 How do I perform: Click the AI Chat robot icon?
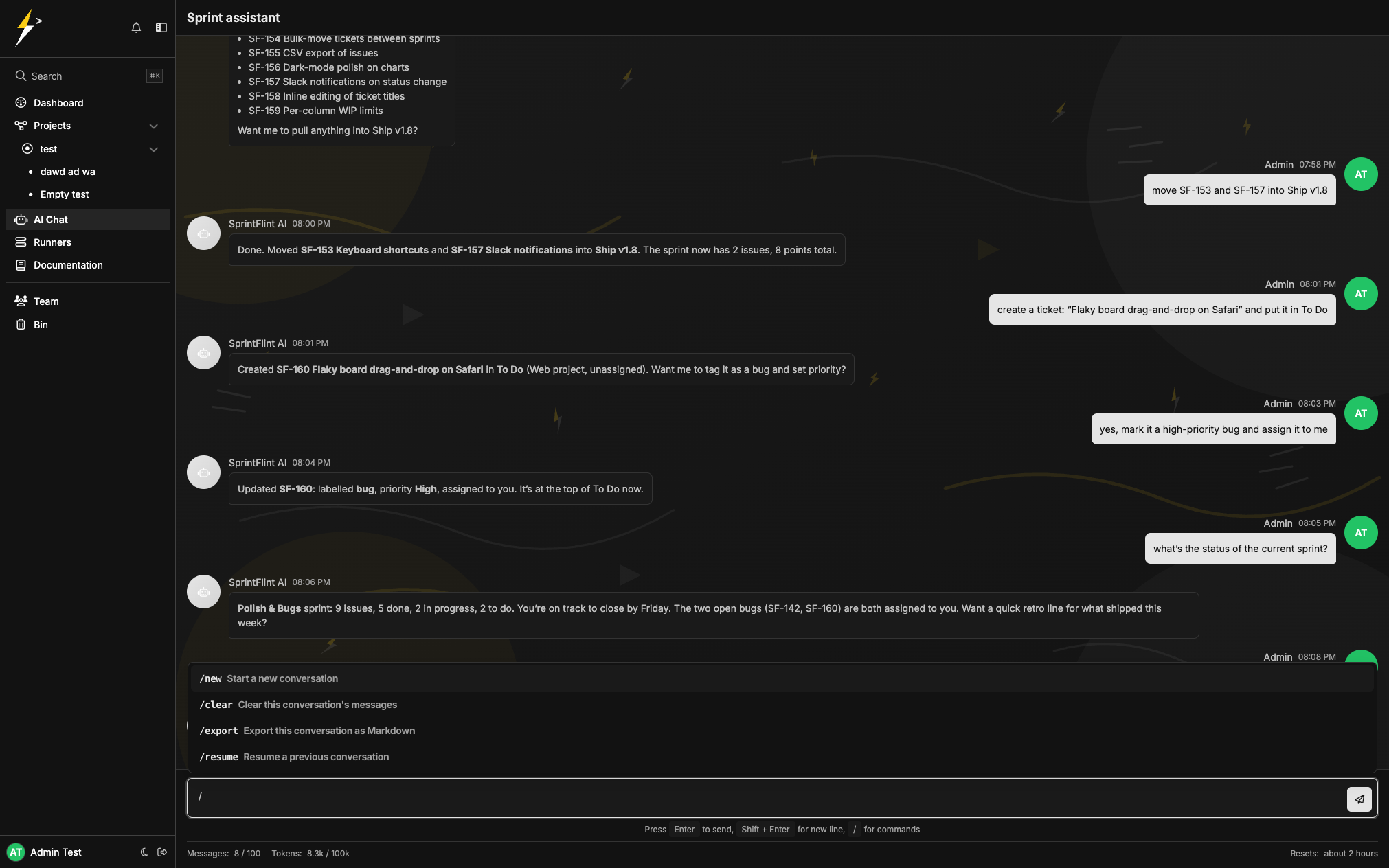(21, 220)
